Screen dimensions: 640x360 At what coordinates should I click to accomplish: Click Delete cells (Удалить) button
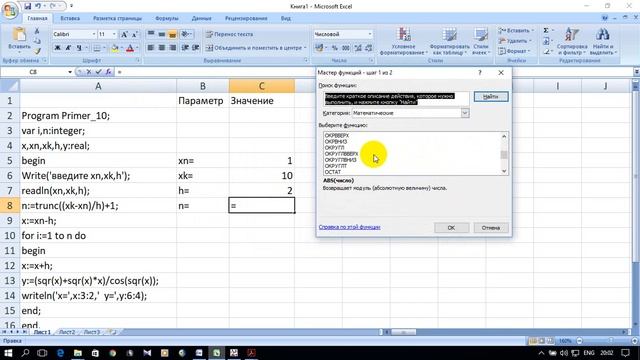[516, 41]
